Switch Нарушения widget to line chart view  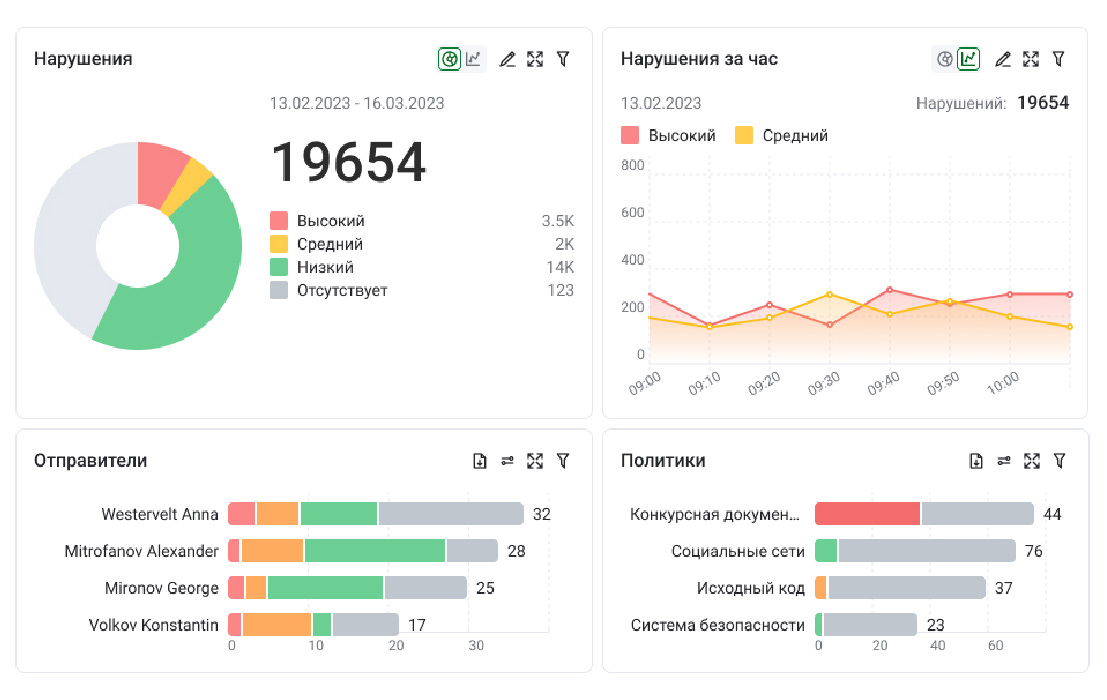pyautogui.click(x=474, y=59)
